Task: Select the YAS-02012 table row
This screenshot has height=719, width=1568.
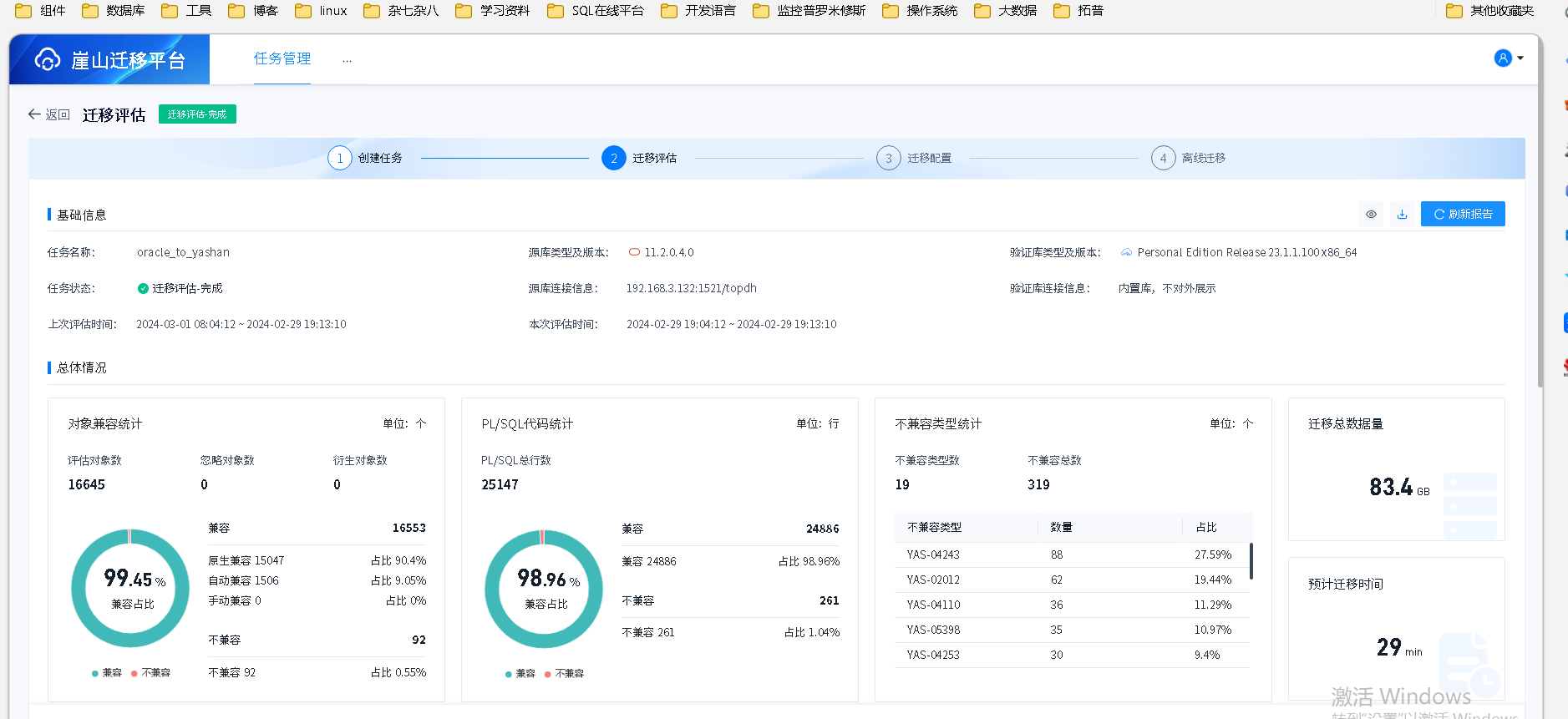Action: tap(1072, 580)
